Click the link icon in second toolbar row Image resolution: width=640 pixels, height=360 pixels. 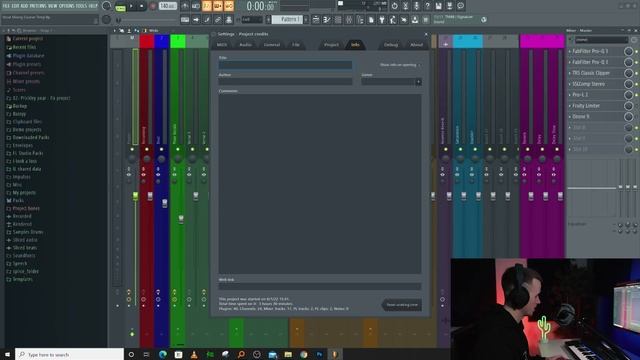[218, 19]
